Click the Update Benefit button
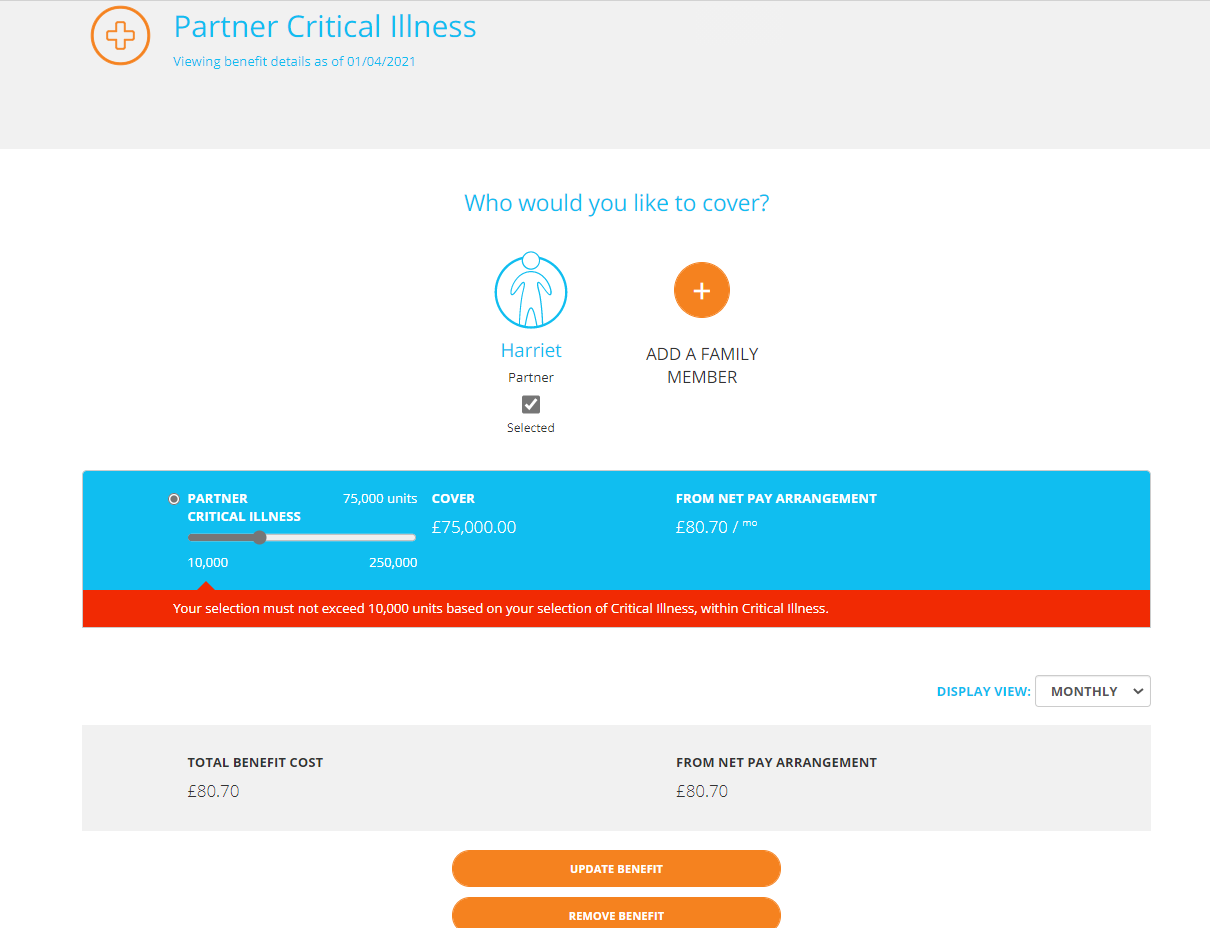 pos(616,869)
